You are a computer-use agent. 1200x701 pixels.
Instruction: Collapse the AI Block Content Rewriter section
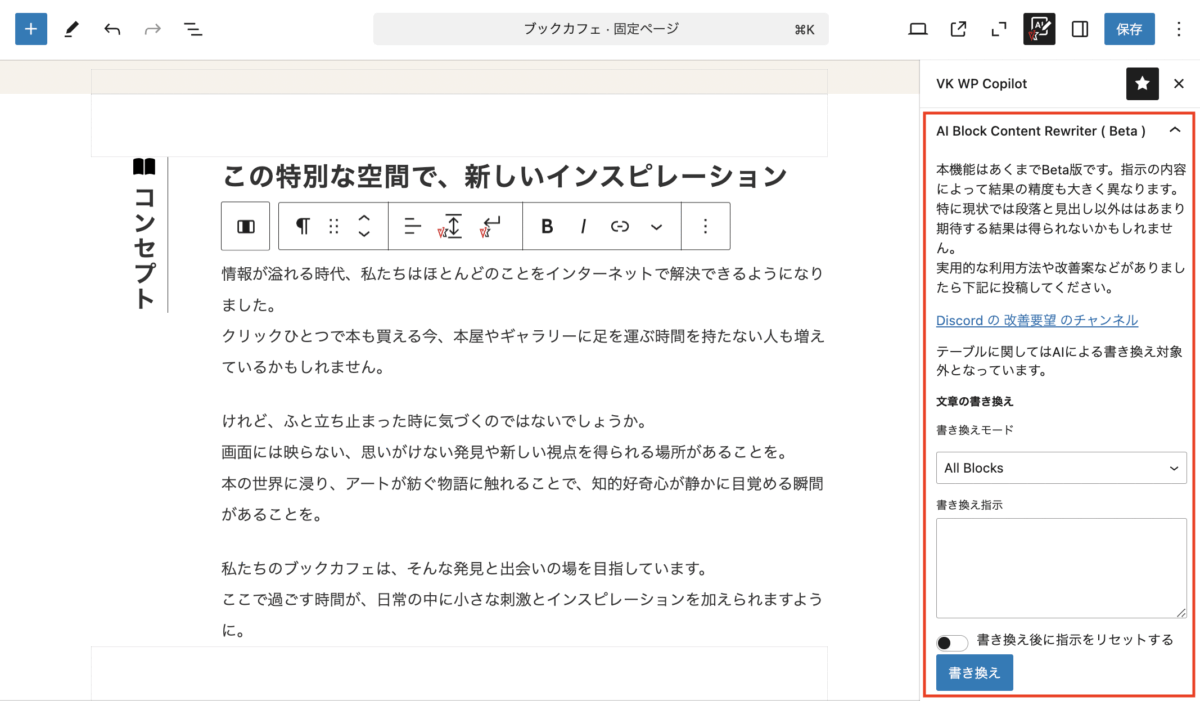click(1175, 130)
